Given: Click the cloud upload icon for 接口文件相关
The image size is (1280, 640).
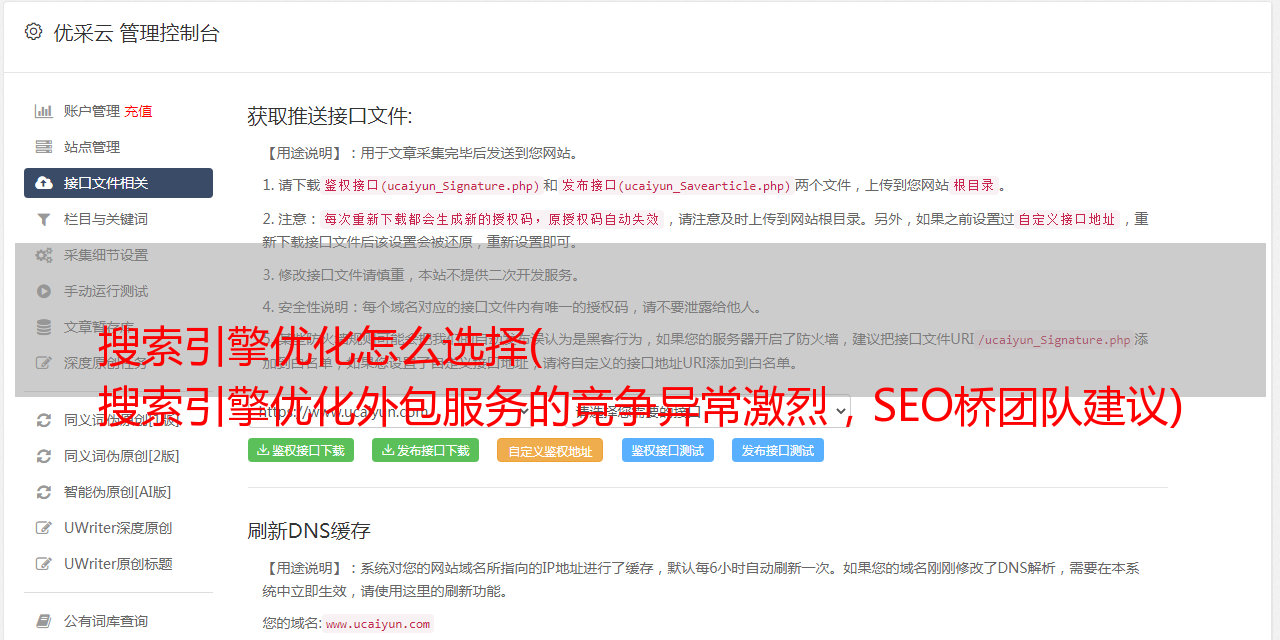Looking at the screenshot, I should [x=44, y=183].
